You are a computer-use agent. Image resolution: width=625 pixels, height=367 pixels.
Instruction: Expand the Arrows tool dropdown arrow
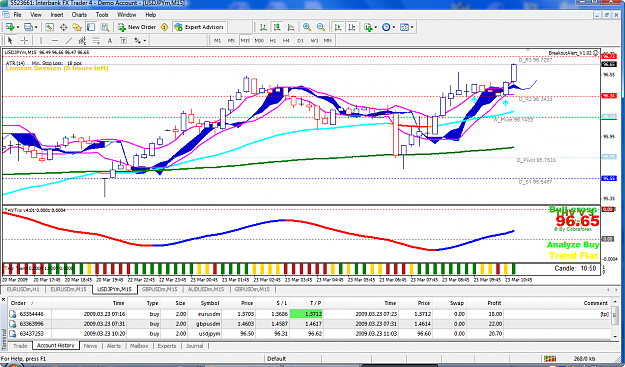pyautogui.click(x=145, y=40)
